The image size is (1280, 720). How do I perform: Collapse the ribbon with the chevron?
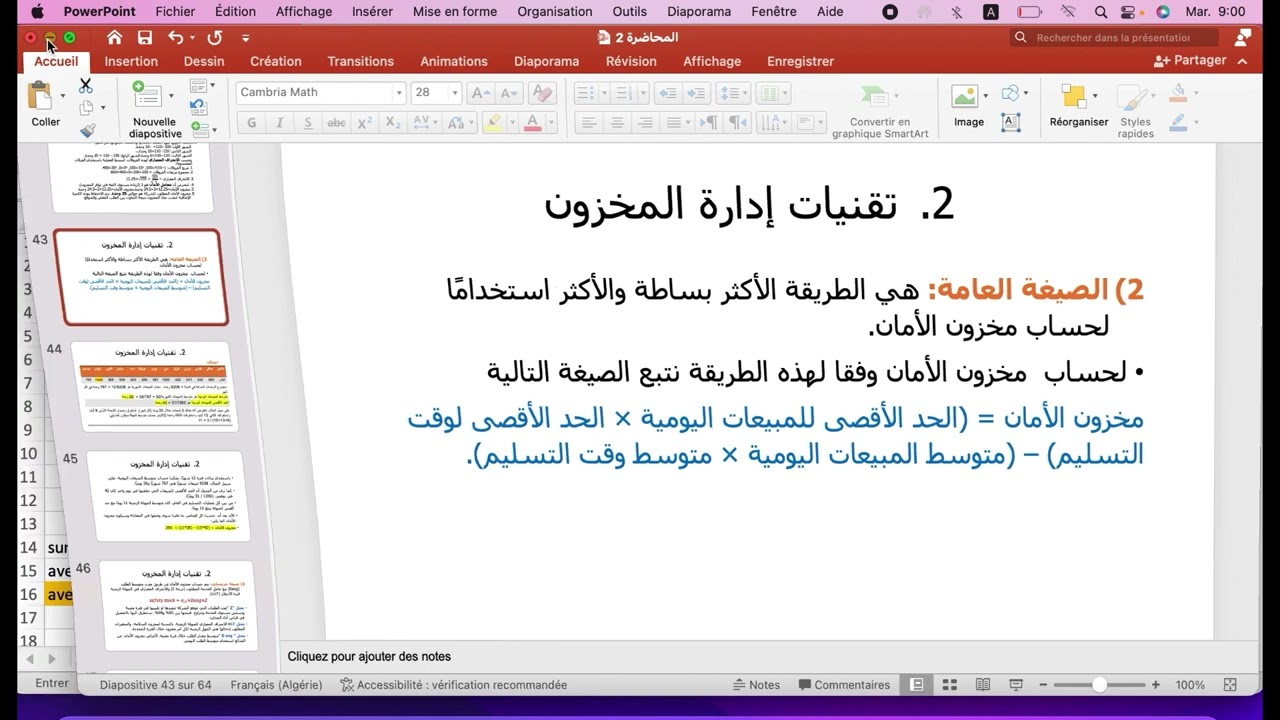pyautogui.click(x=1243, y=61)
